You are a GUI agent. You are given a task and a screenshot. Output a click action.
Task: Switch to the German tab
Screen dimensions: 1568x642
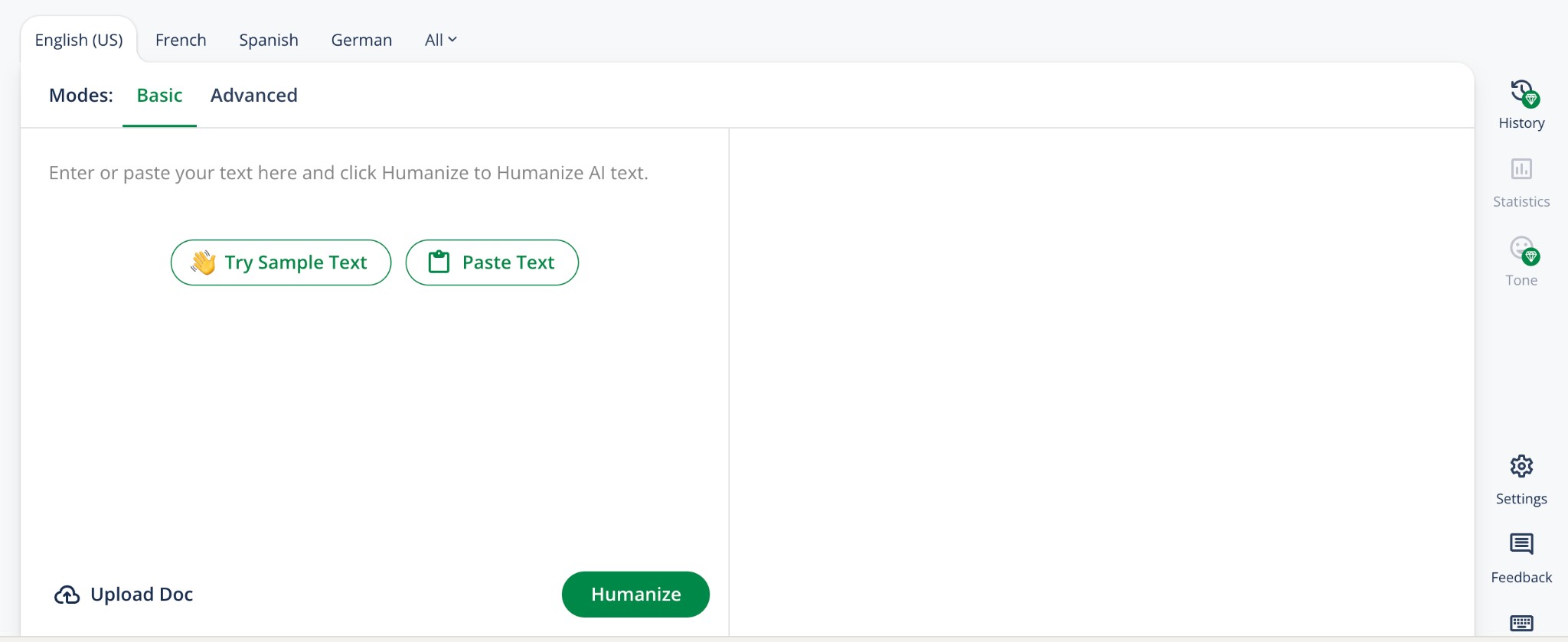click(x=361, y=39)
